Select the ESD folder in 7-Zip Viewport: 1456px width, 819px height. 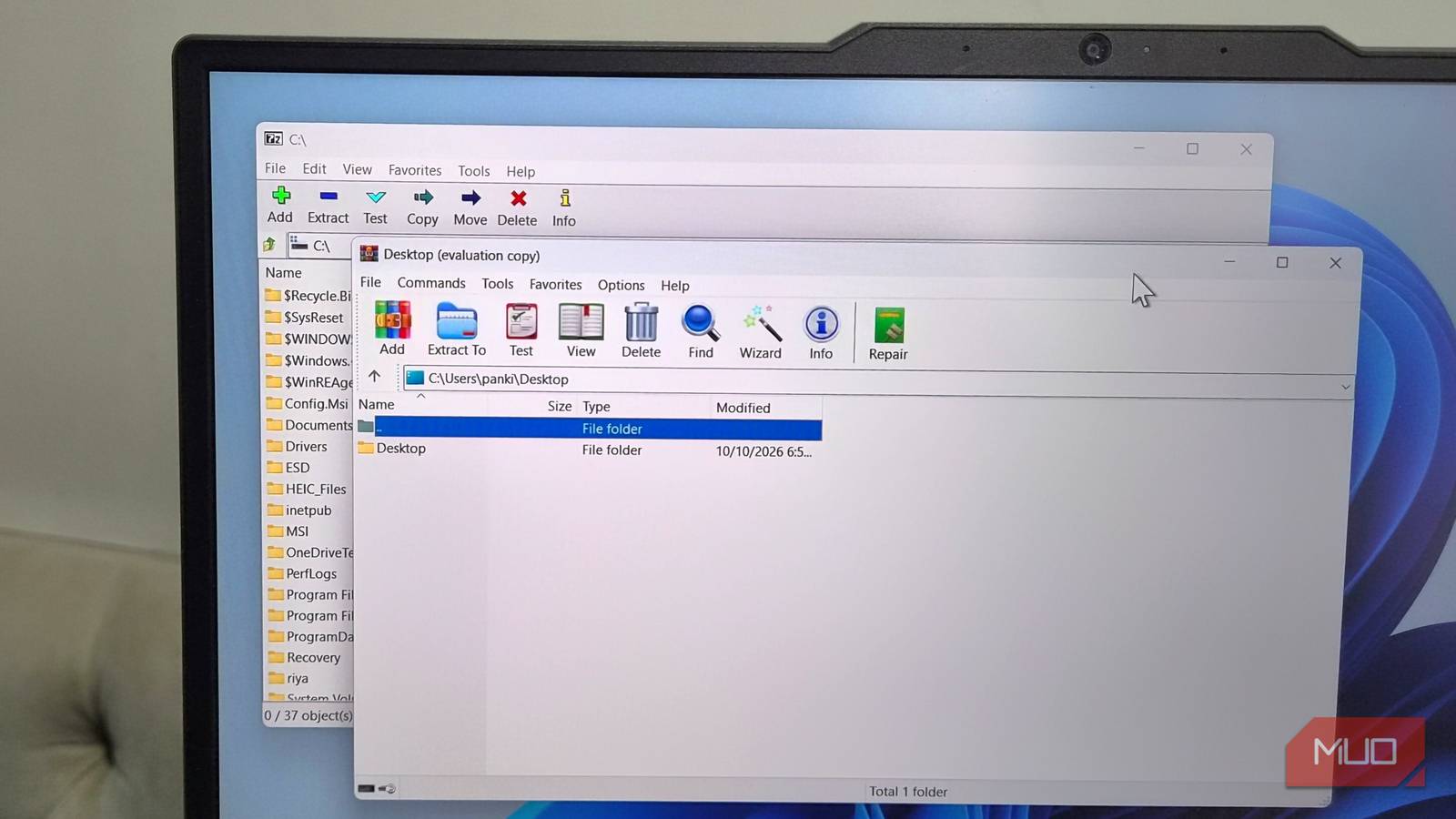289,467
